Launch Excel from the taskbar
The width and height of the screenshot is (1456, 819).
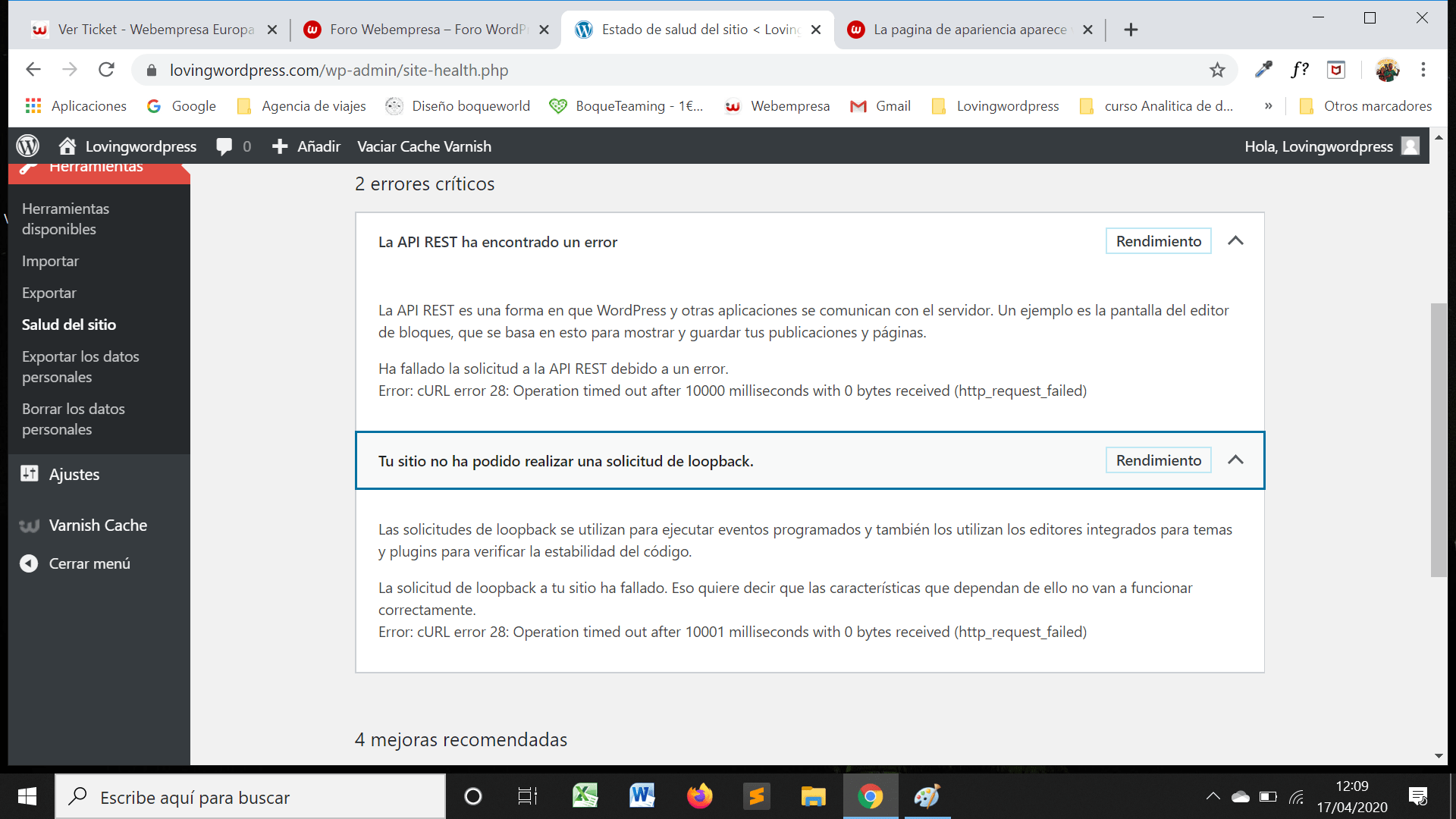pos(585,796)
